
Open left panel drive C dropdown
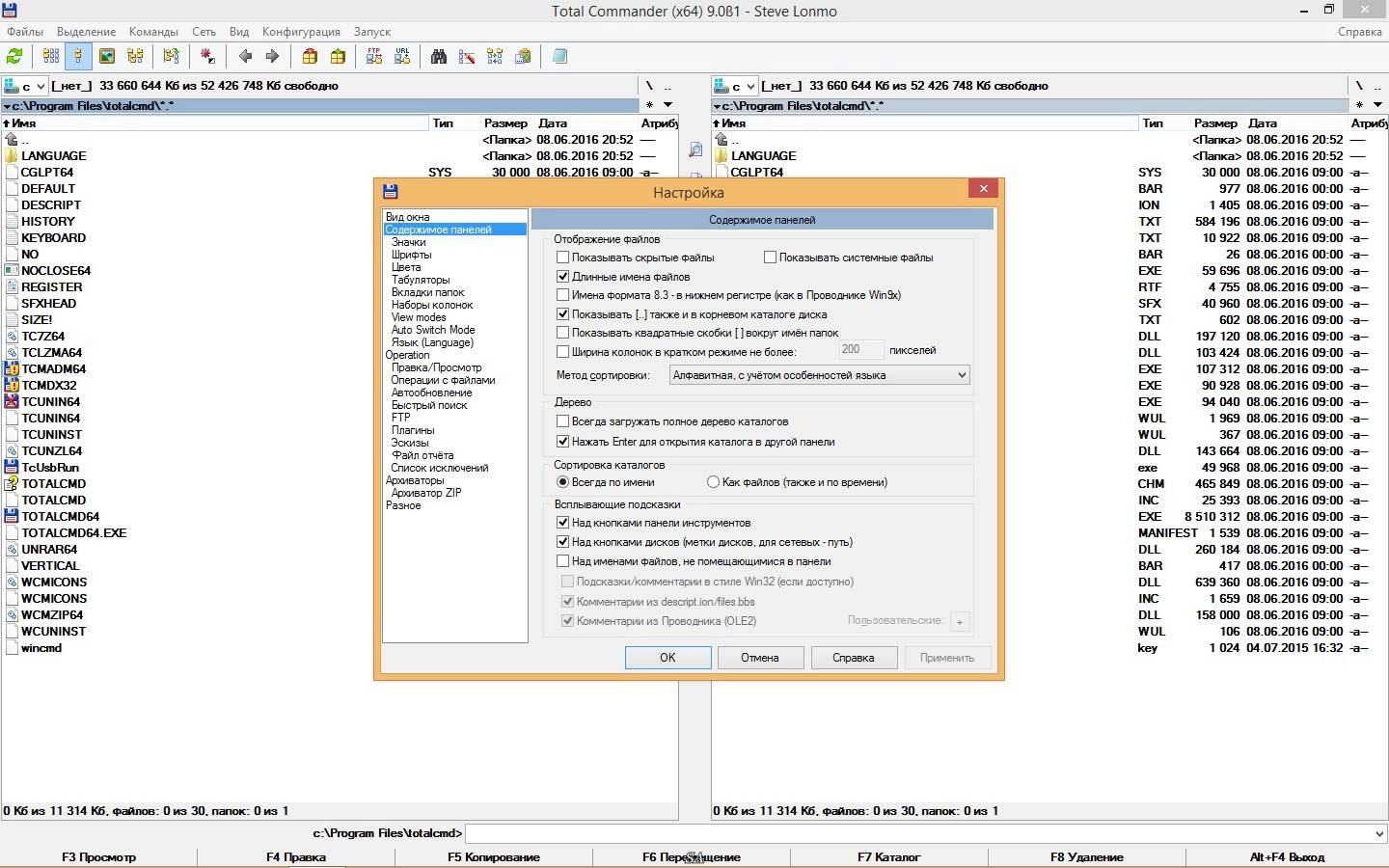26,86
